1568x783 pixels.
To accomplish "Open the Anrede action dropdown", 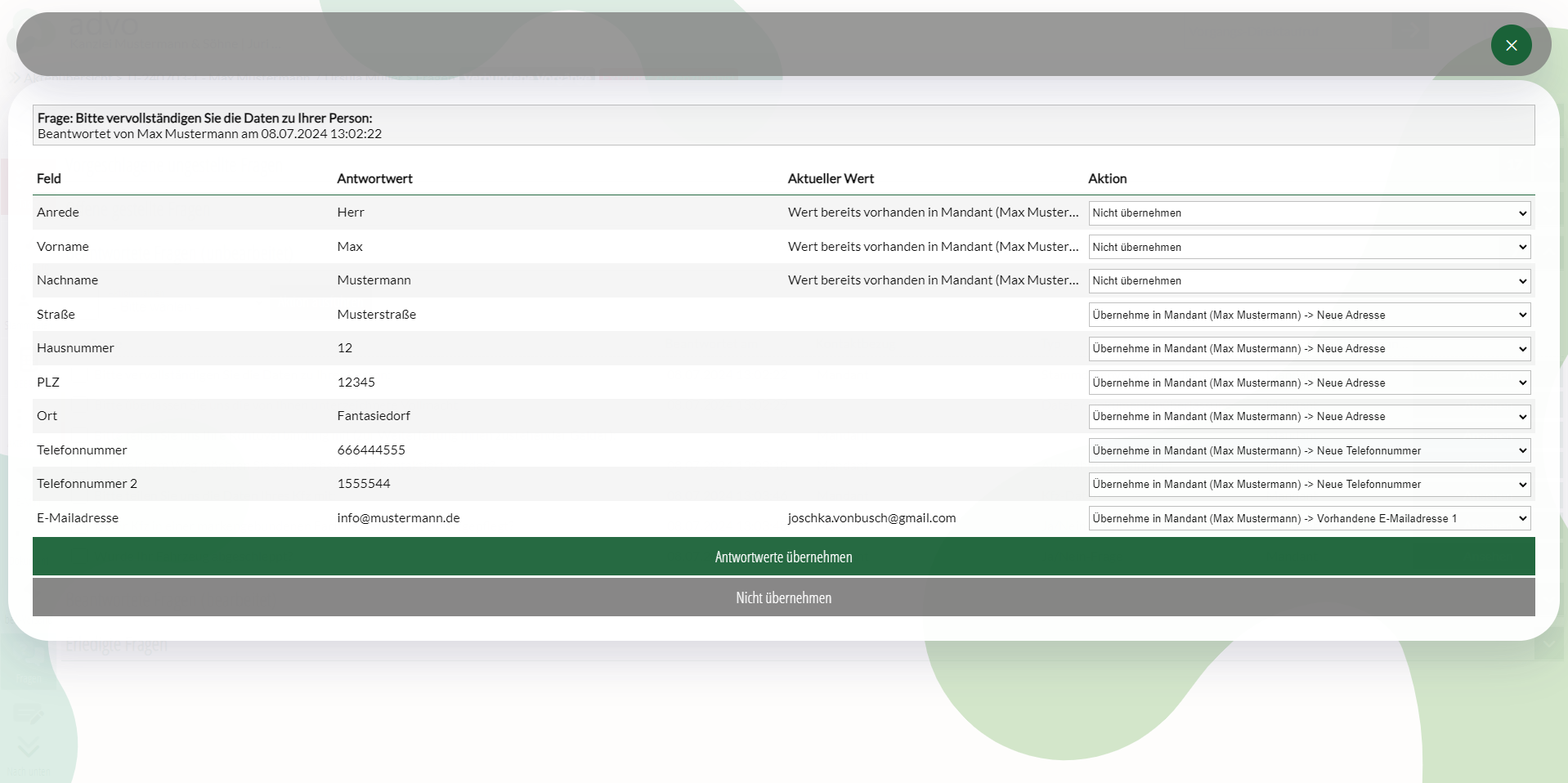I will [x=1309, y=213].
